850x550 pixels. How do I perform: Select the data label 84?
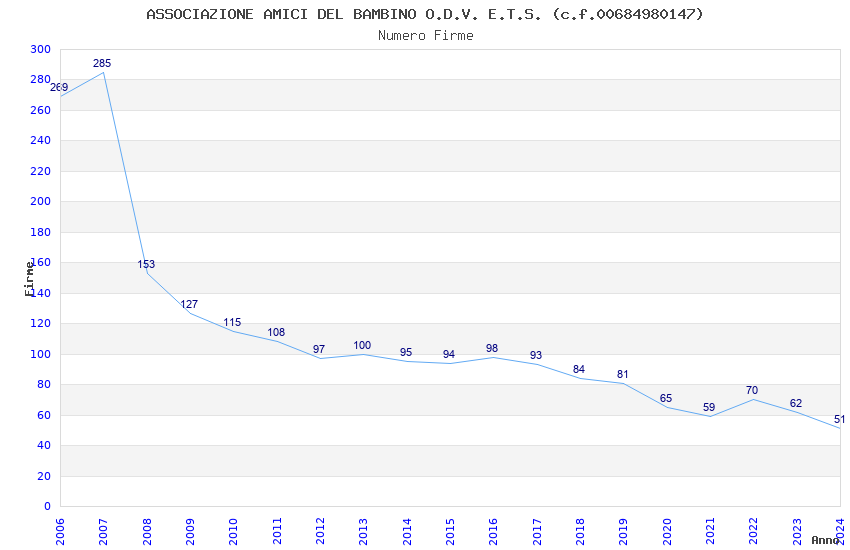pyautogui.click(x=579, y=370)
